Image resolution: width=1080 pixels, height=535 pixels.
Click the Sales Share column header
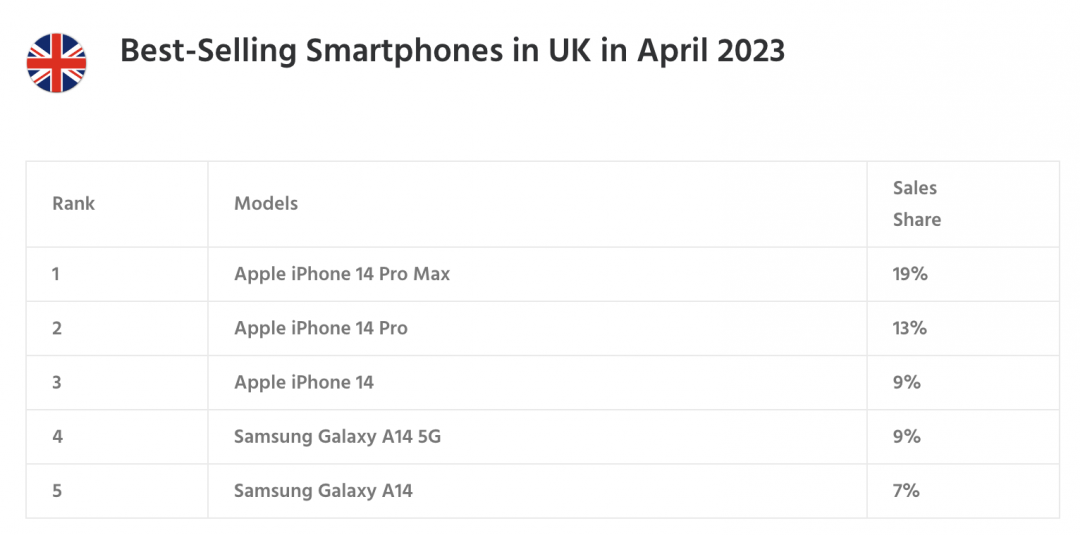tap(916, 204)
